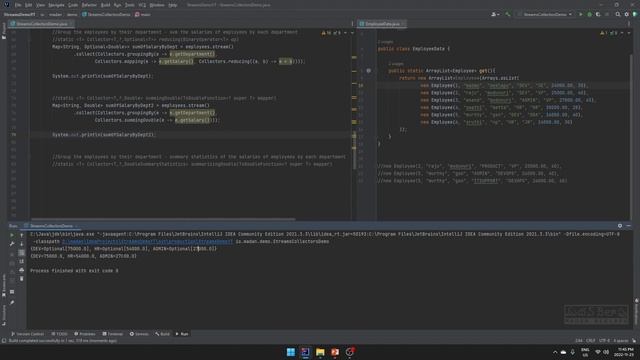
Task: Open the run configuration dropdown StreamsCollectorsDemo
Action: [x=545, y=14]
